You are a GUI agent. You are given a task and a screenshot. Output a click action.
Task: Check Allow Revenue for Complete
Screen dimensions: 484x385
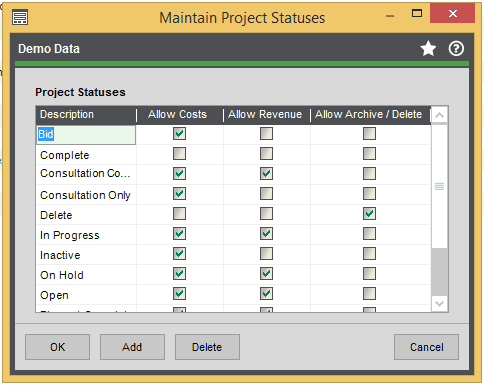point(266,154)
